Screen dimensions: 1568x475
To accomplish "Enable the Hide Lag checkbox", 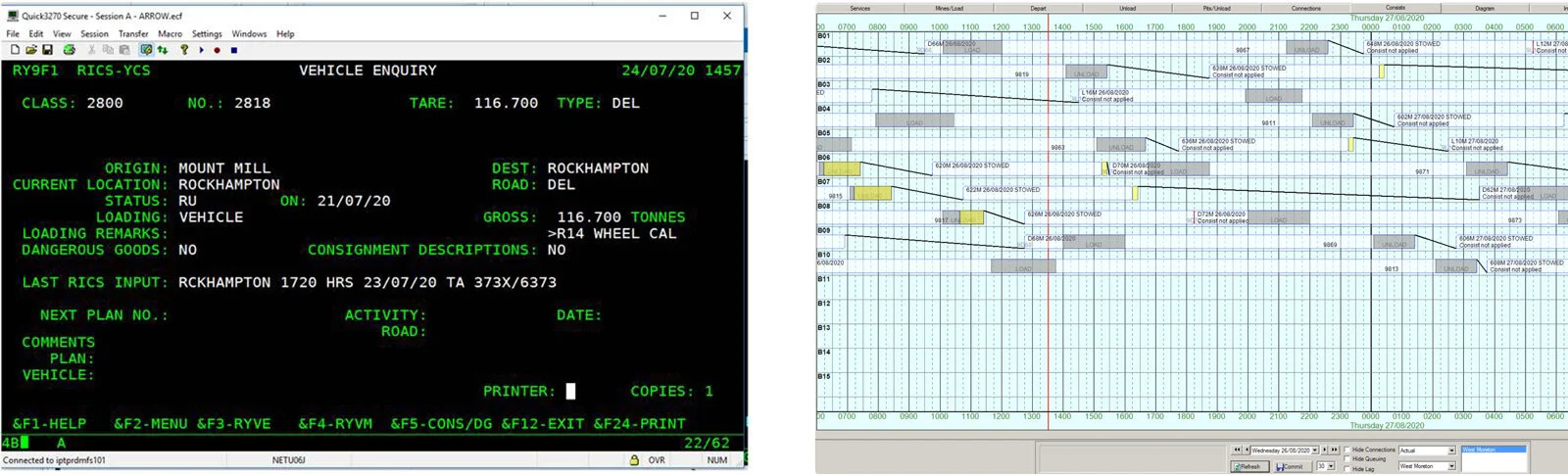I will [x=1347, y=469].
